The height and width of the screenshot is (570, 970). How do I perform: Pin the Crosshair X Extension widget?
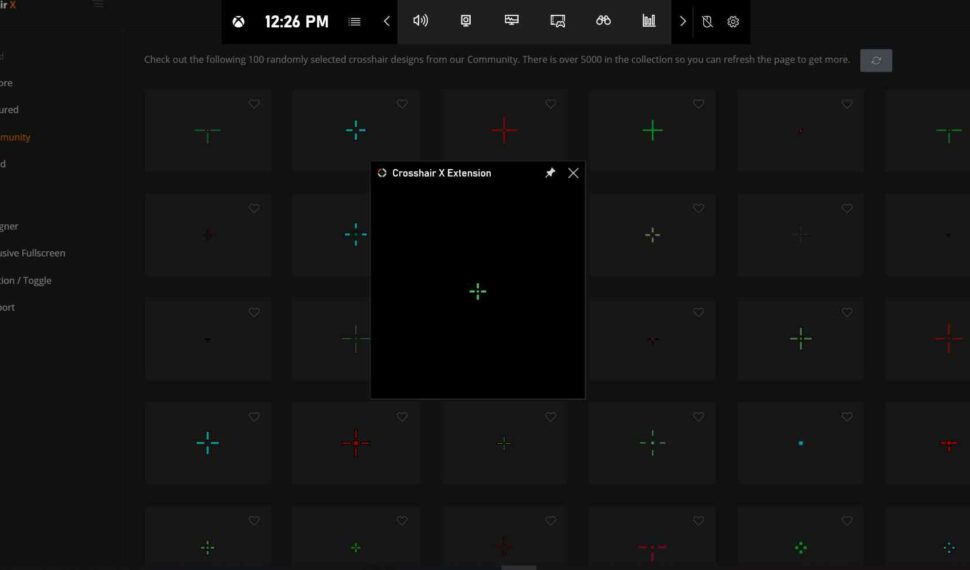(x=549, y=173)
